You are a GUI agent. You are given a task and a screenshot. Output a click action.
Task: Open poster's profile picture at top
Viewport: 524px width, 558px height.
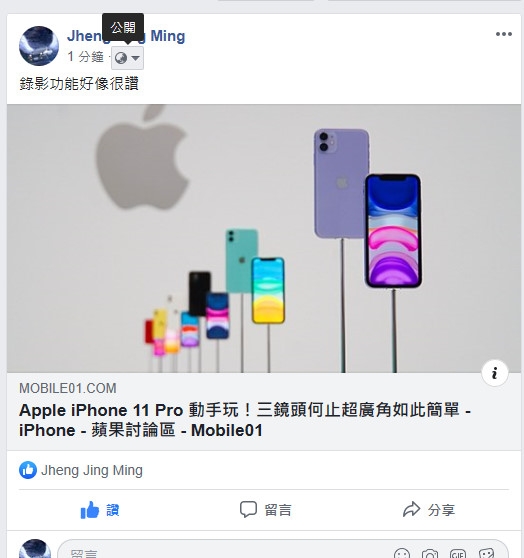coord(39,46)
